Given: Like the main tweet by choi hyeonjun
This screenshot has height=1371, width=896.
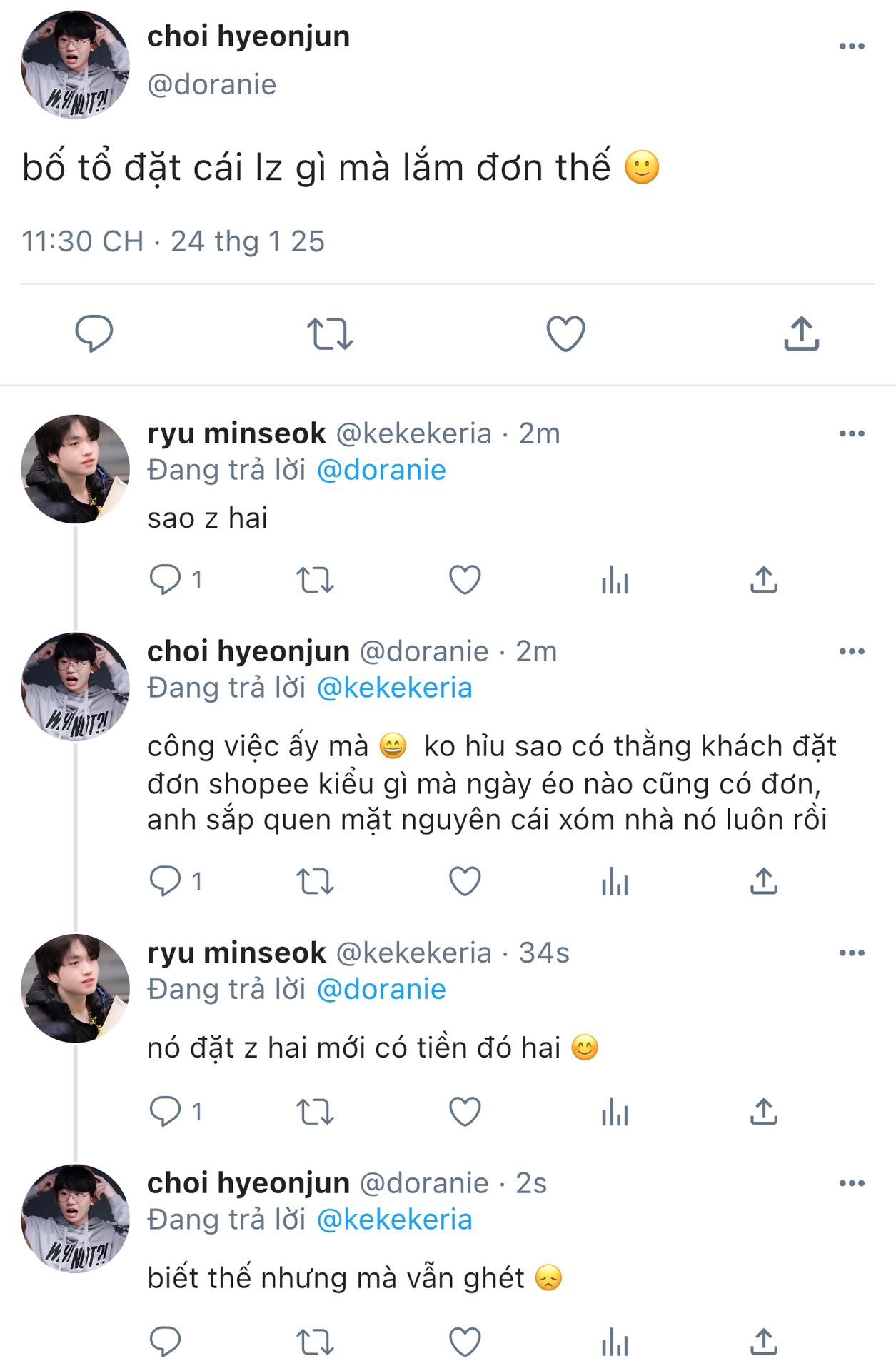Looking at the screenshot, I should point(565,333).
